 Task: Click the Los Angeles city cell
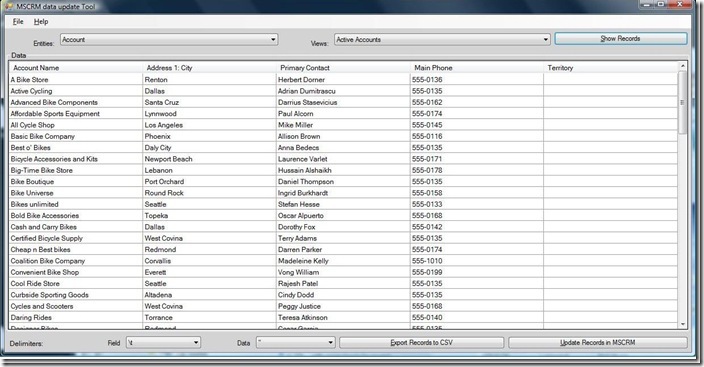209,125
